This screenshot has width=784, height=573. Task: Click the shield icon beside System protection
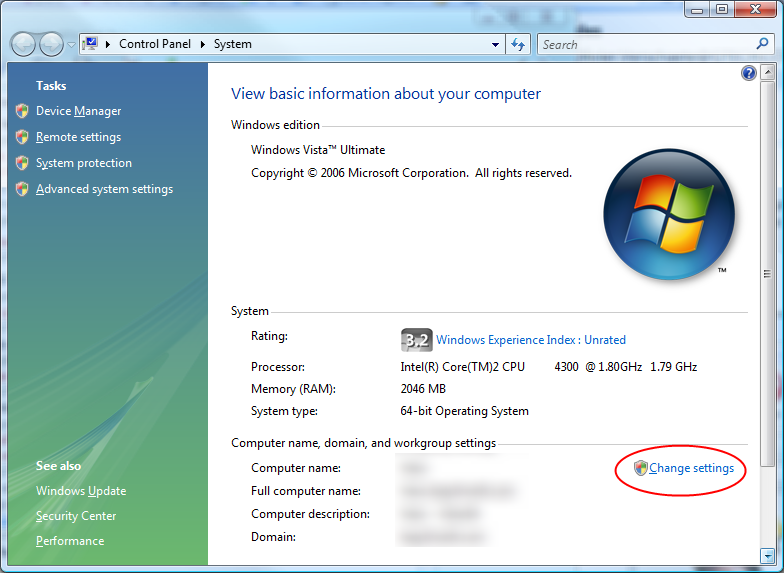coord(22,162)
